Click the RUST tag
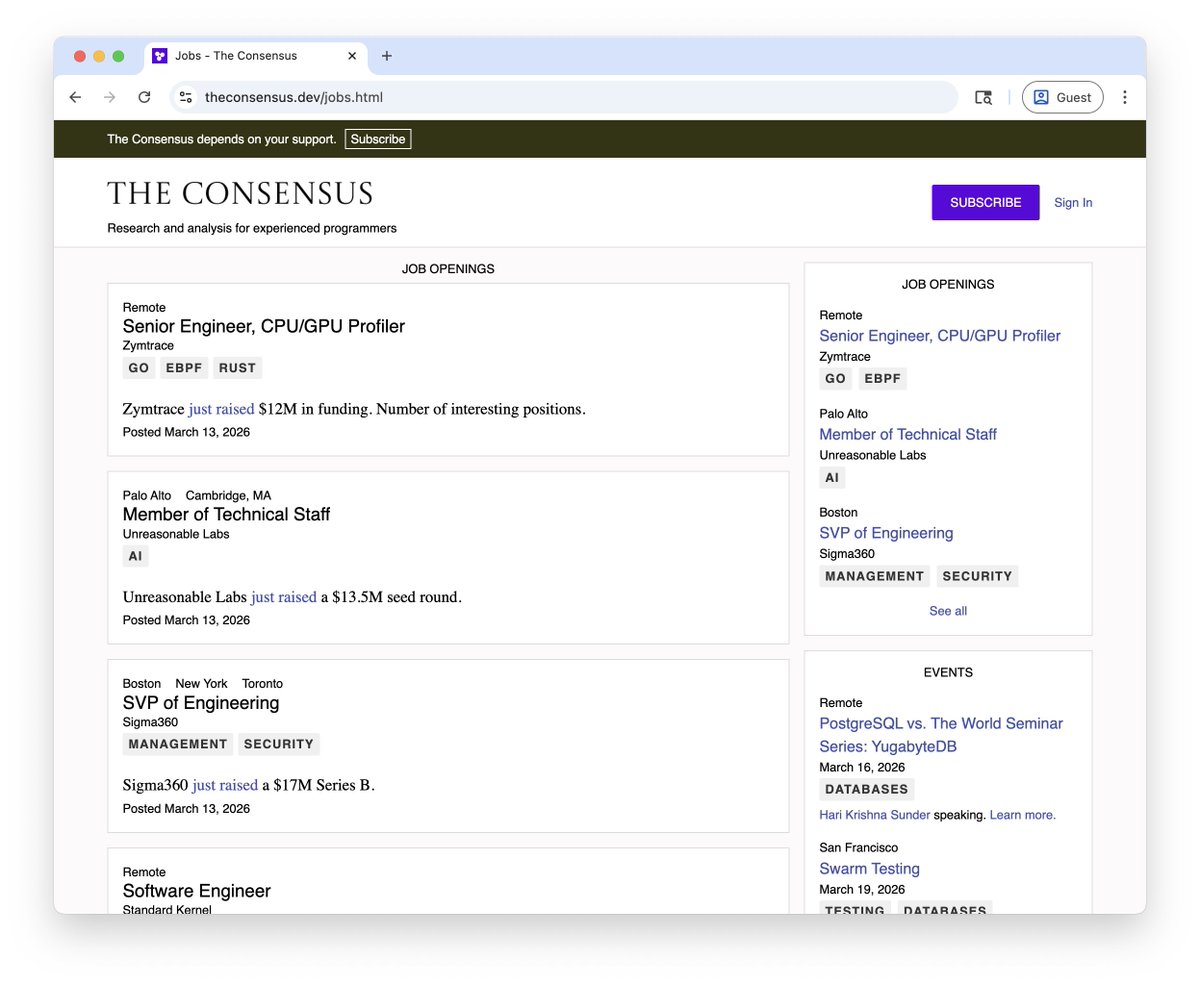This screenshot has width=1200, height=985. coord(237,368)
